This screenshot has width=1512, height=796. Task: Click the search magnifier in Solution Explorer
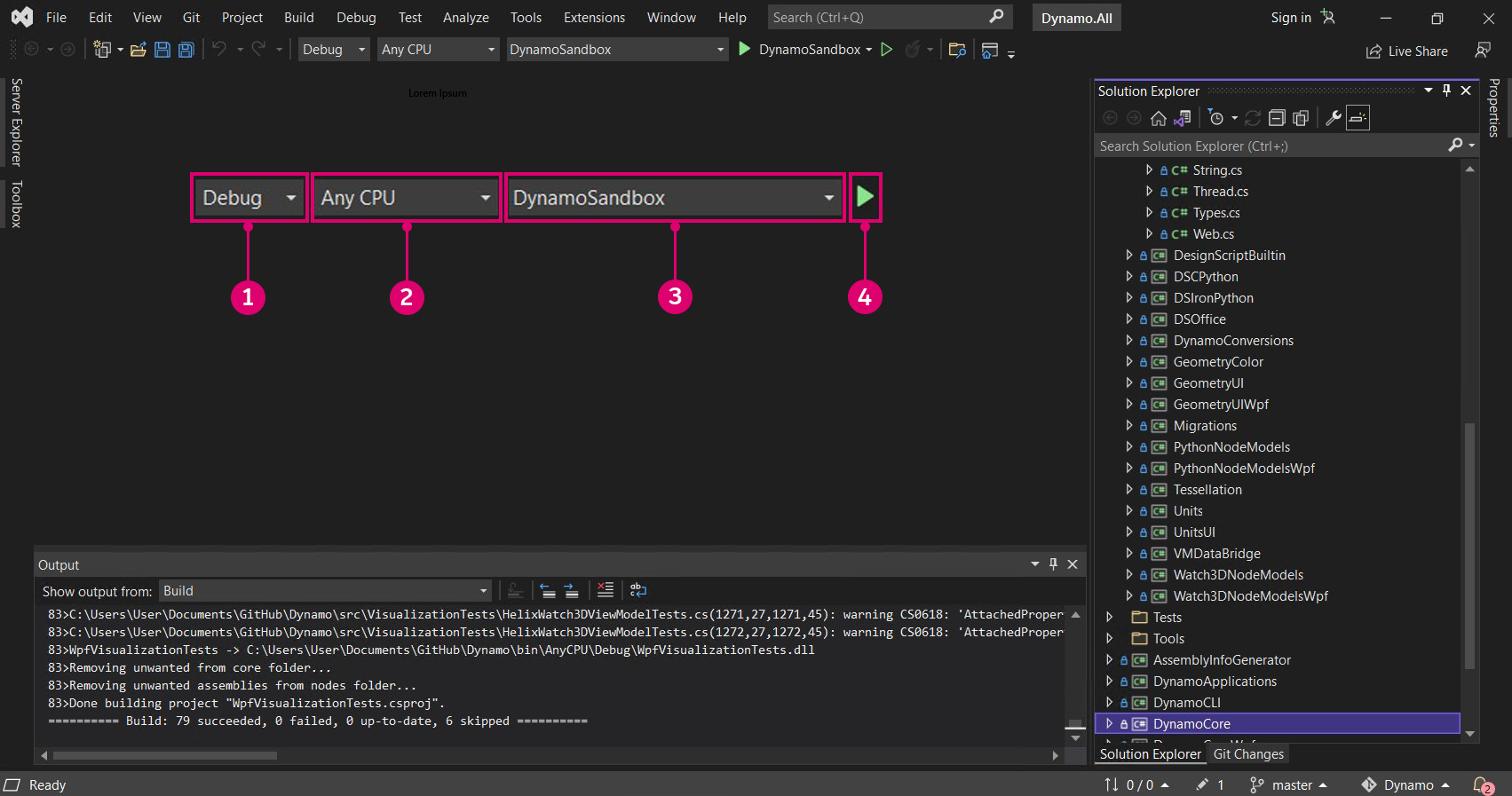[x=1455, y=145]
